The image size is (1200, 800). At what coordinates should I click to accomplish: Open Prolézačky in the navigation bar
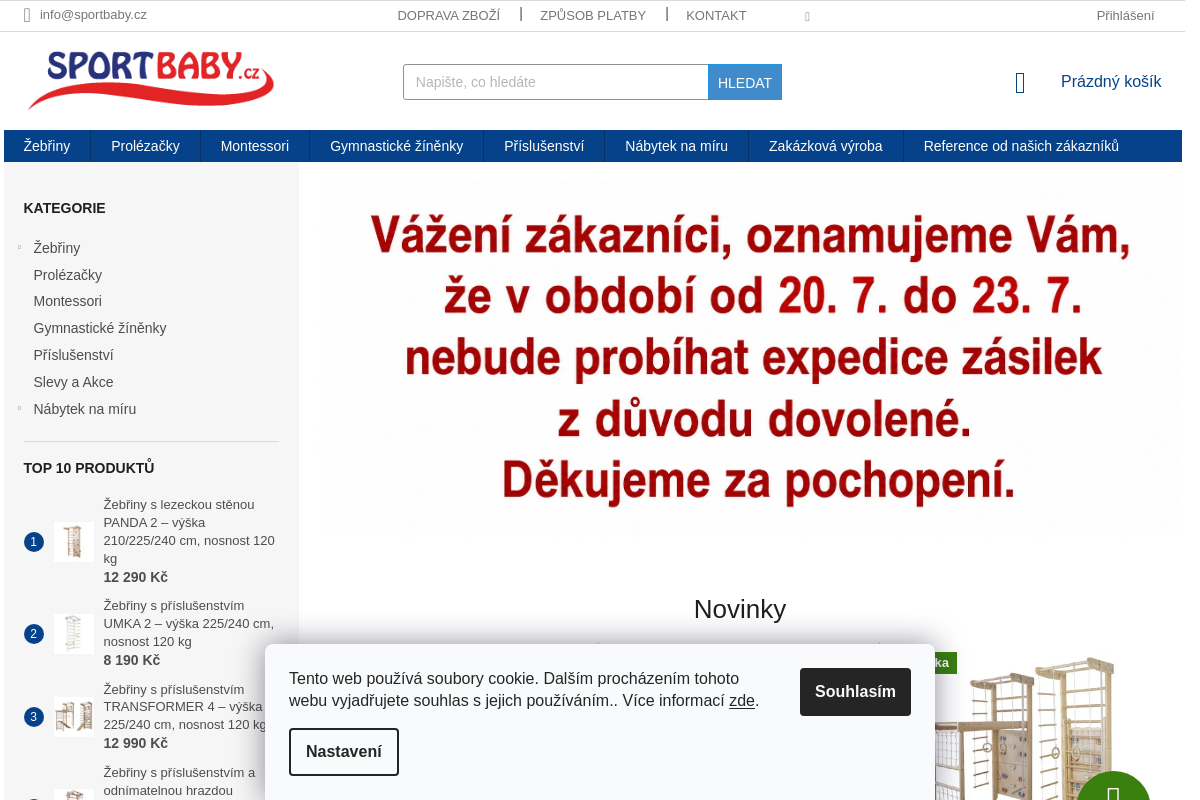145,146
